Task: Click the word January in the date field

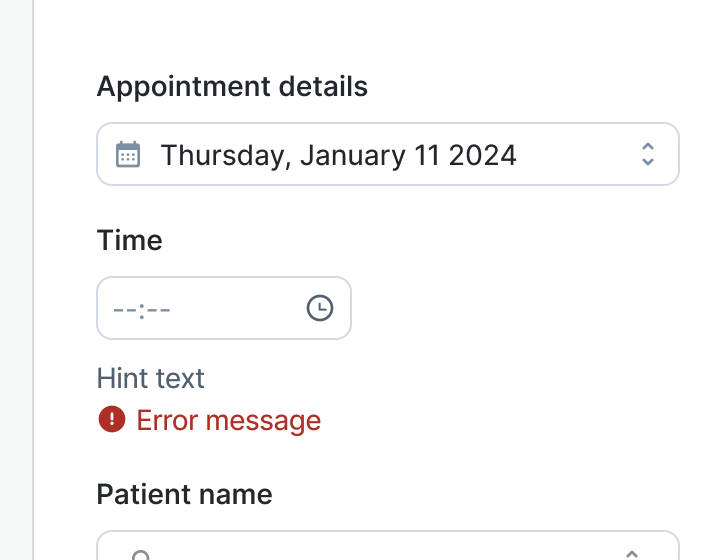Action: [x=351, y=155]
